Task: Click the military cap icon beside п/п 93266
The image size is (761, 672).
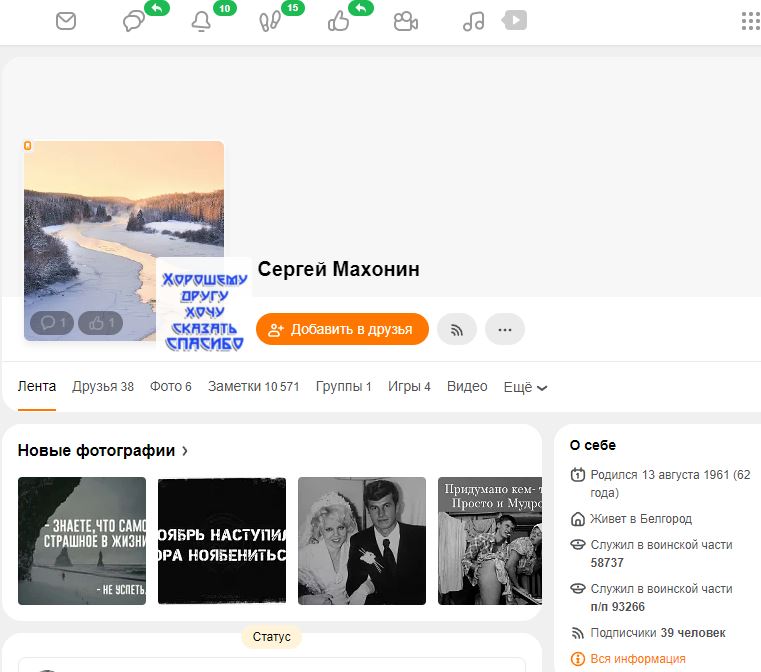Action: click(x=578, y=589)
